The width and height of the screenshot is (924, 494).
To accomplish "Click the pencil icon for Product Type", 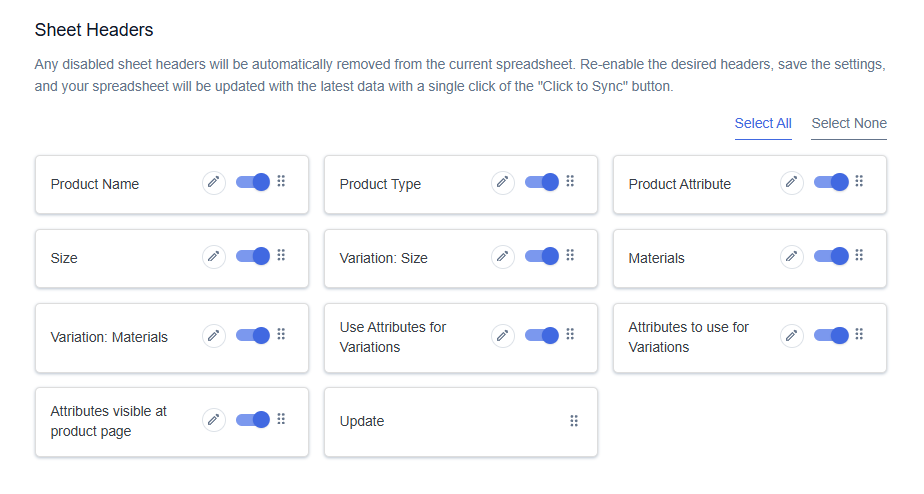I will pyautogui.click(x=503, y=183).
